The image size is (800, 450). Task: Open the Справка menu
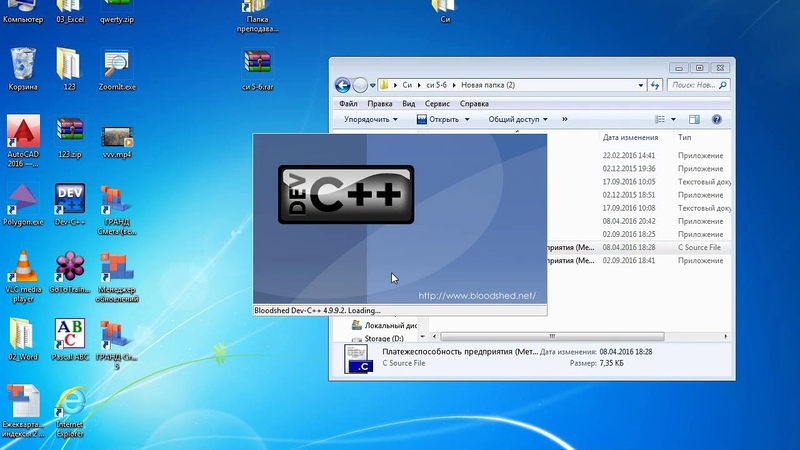click(474, 104)
